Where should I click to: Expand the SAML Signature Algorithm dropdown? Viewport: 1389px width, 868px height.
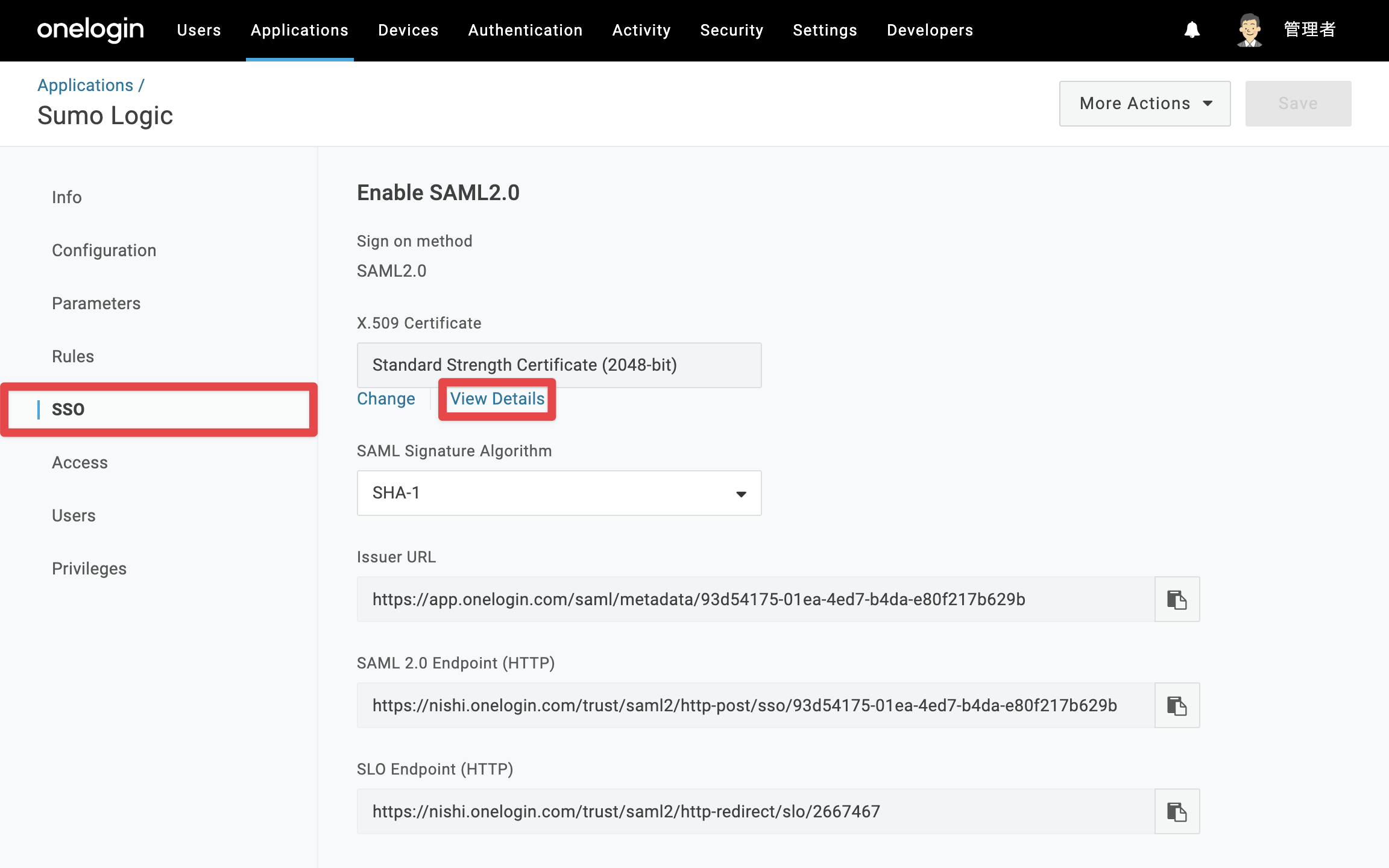(559, 493)
